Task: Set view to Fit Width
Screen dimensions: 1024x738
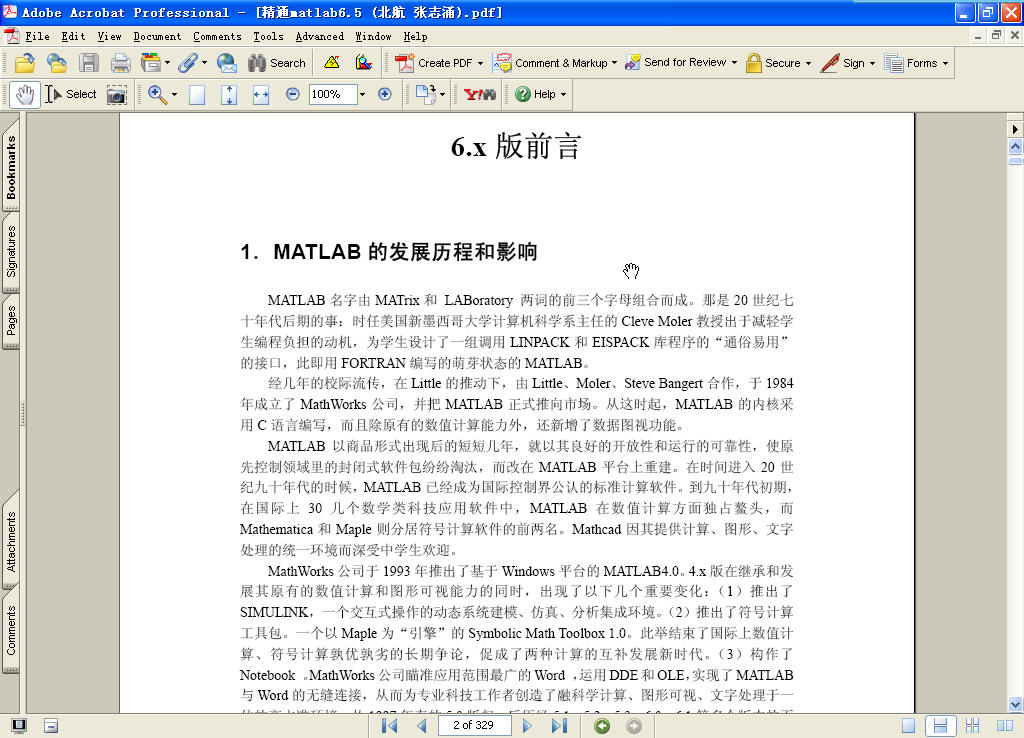Action: pyautogui.click(x=261, y=95)
